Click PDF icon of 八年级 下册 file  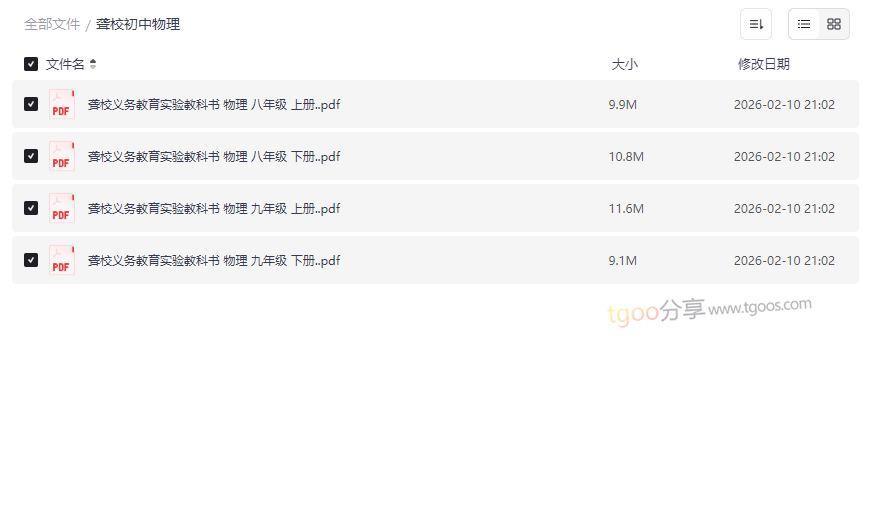(61, 156)
